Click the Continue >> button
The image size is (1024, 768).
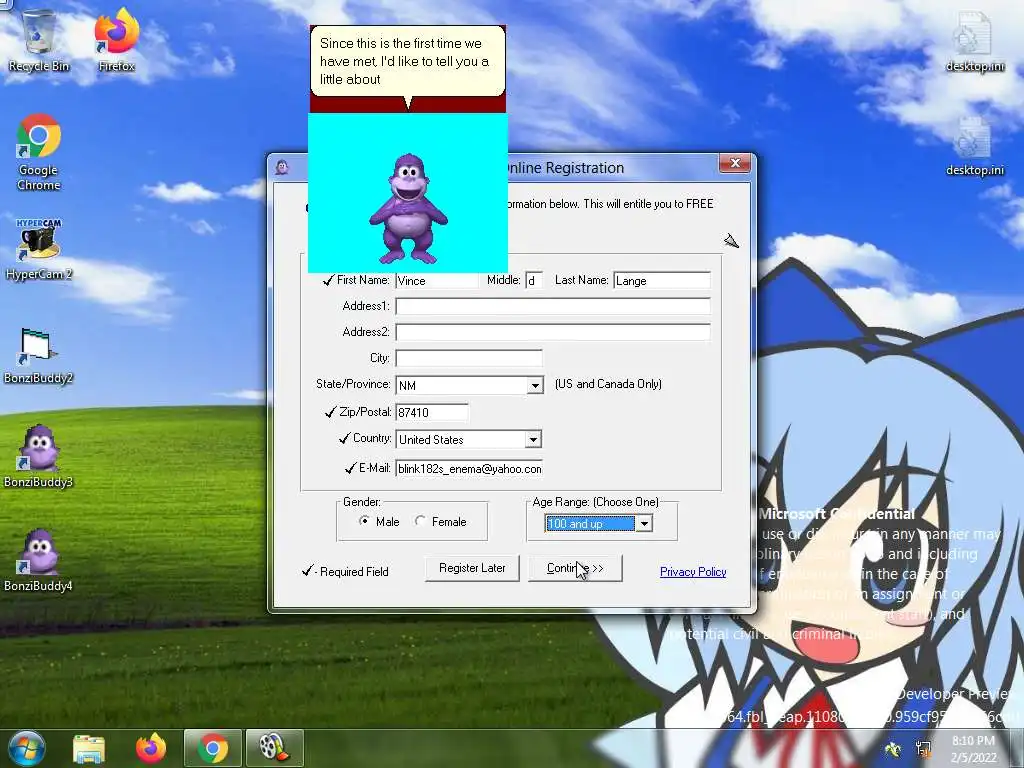pyautogui.click(x=575, y=568)
